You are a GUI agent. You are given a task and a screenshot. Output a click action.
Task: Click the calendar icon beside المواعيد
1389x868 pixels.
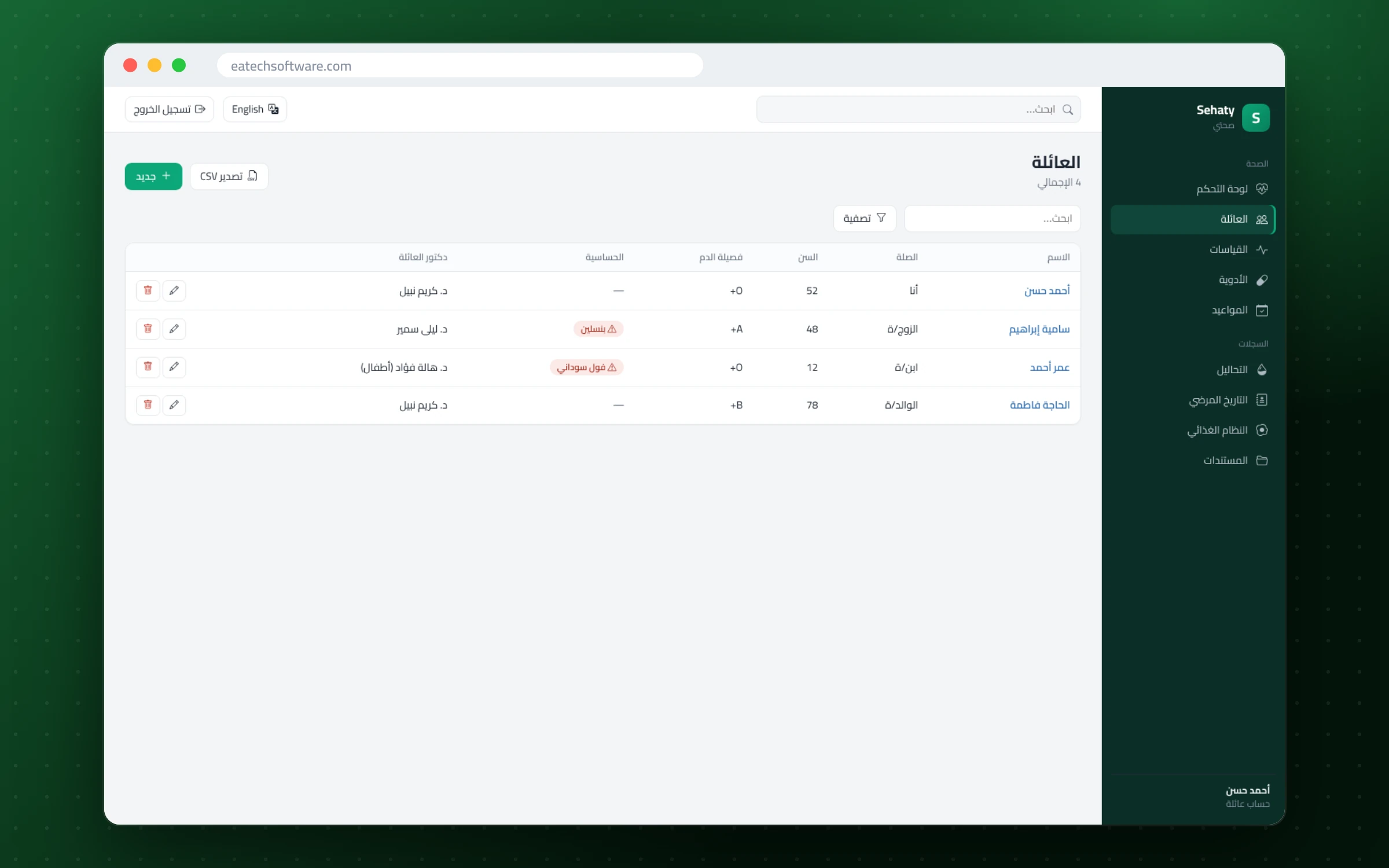(1262, 311)
